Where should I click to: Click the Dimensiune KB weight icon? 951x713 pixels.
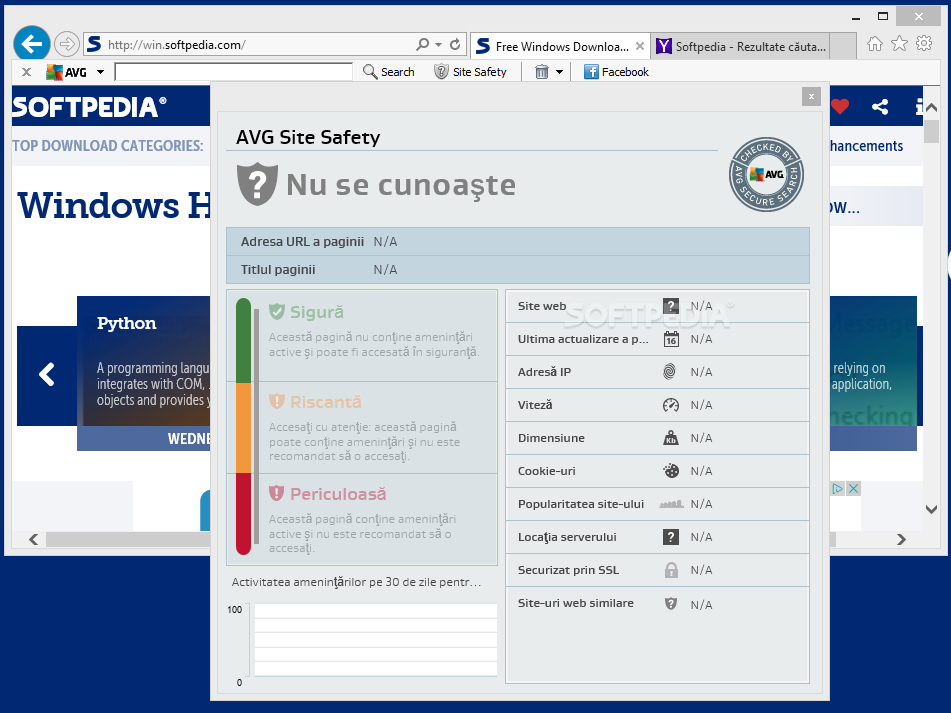[x=671, y=438]
